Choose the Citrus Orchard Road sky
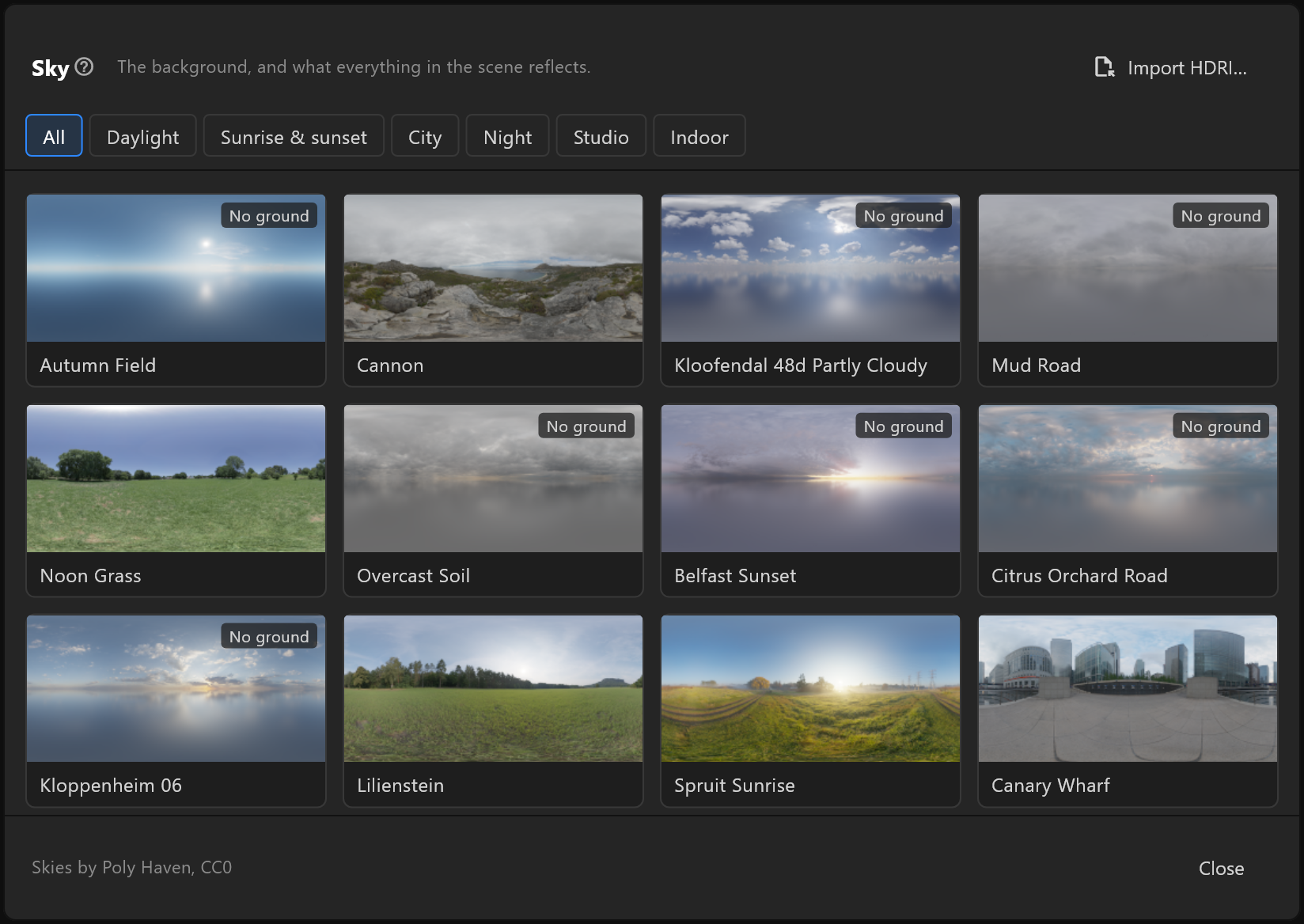Viewport: 1304px width, 924px height. pyautogui.click(x=1128, y=501)
